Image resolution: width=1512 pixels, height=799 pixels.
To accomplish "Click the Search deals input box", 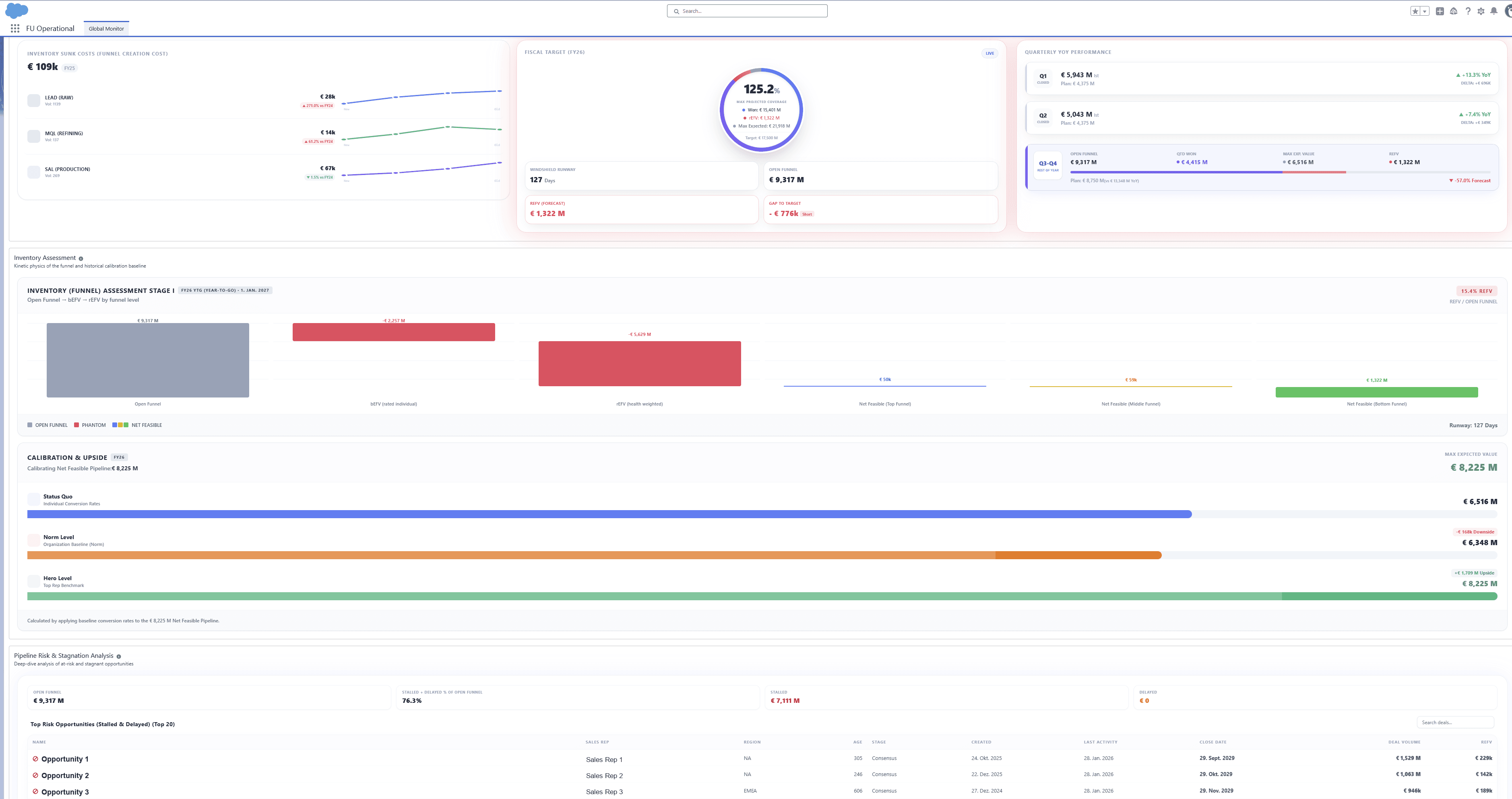I will point(1455,722).
